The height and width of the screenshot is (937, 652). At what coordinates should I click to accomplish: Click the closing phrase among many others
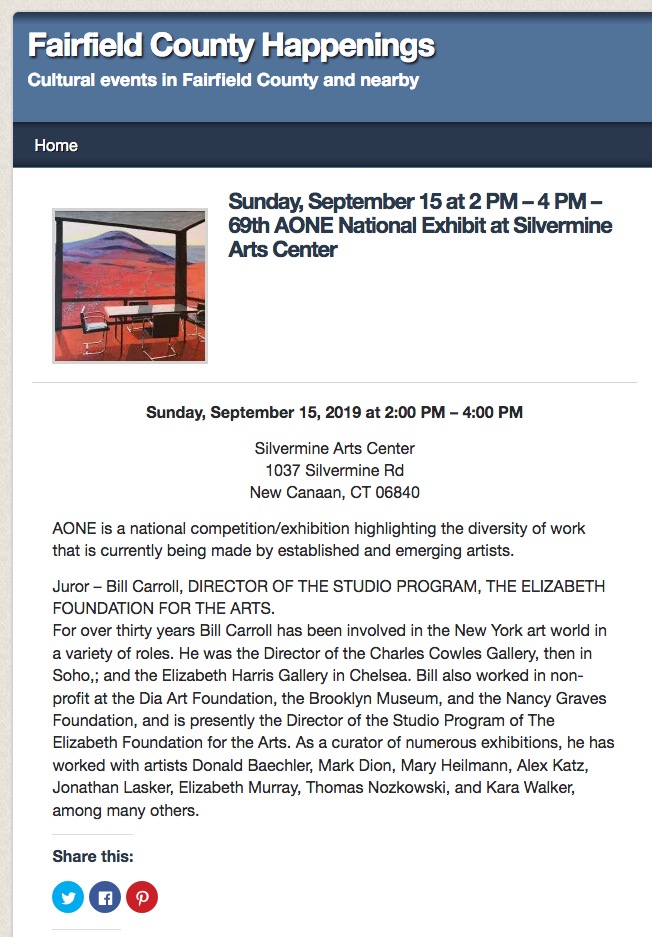pyautogui.click(x=125, y=811)
